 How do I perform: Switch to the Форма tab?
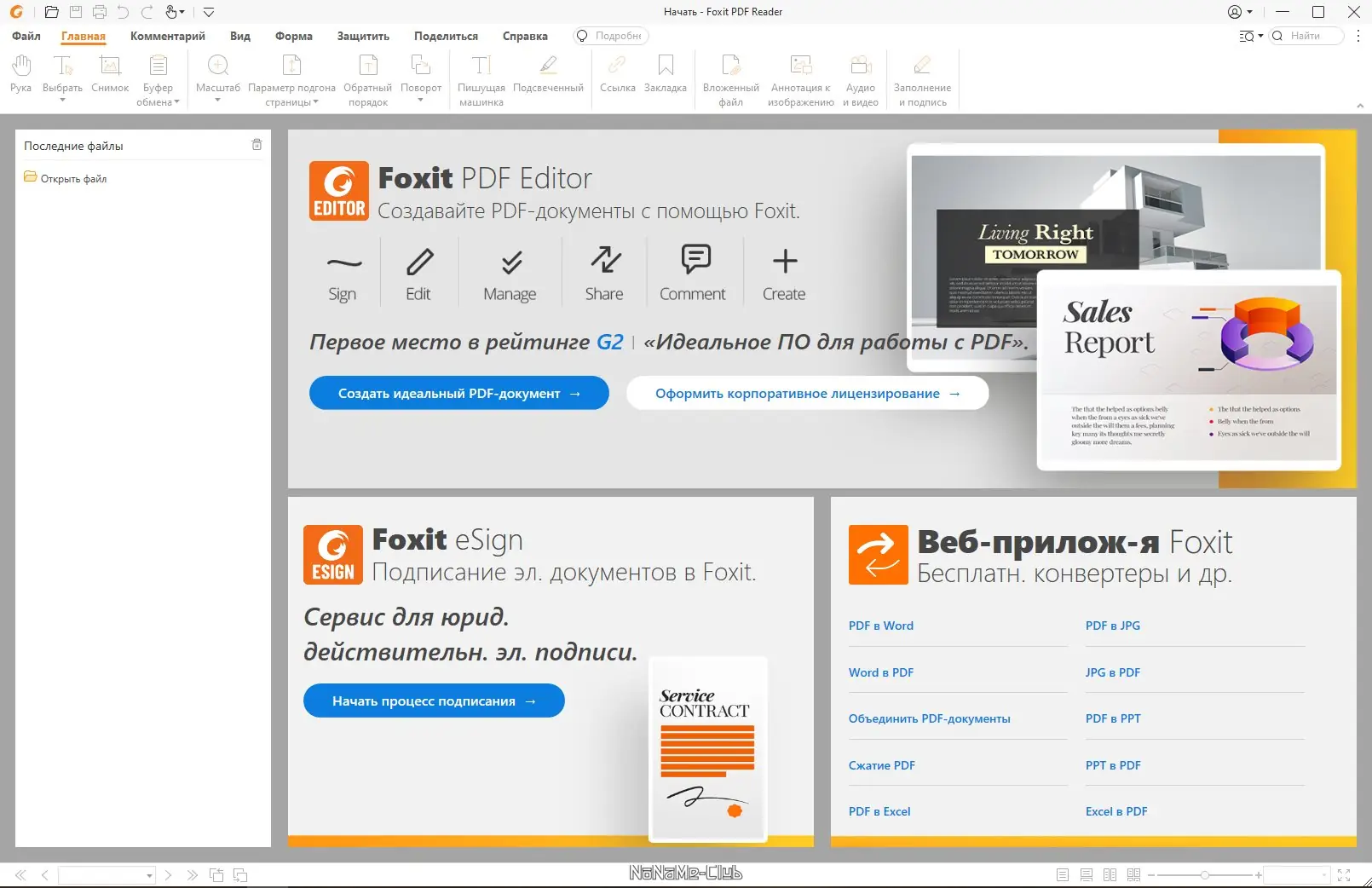tap(294, 36)
